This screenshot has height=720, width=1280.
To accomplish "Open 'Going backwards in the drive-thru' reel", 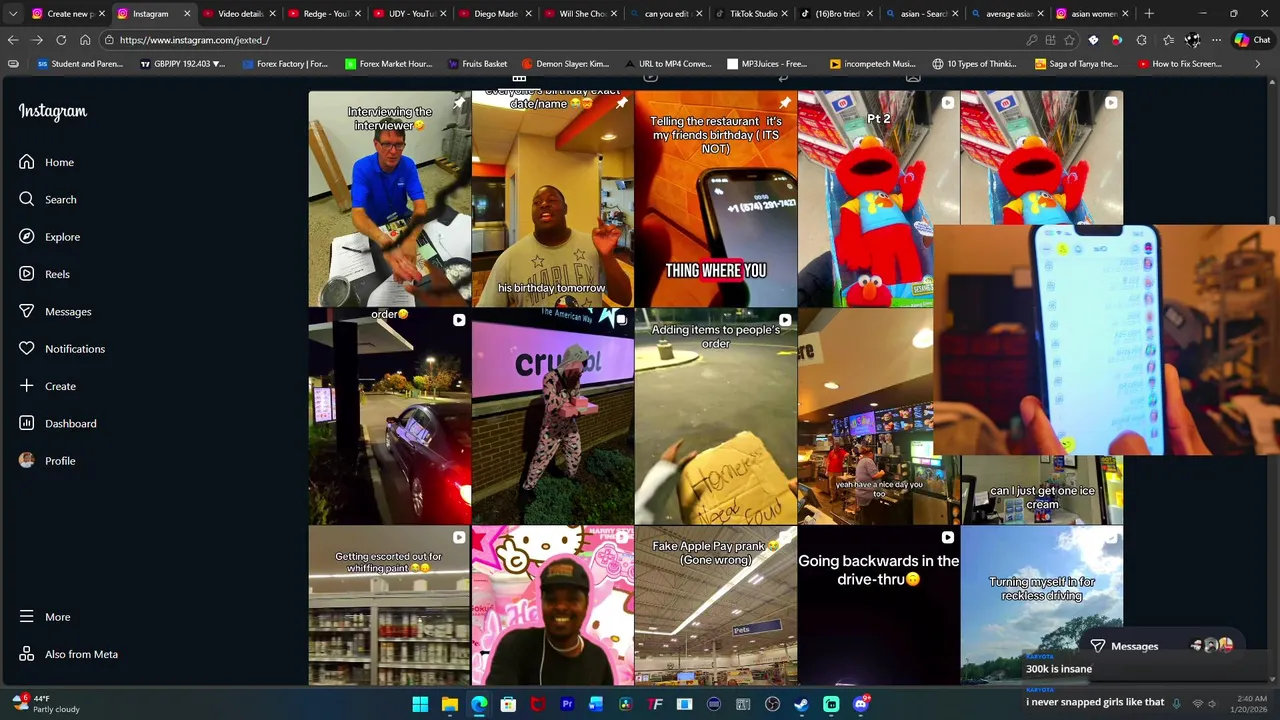I will (878, 606).
